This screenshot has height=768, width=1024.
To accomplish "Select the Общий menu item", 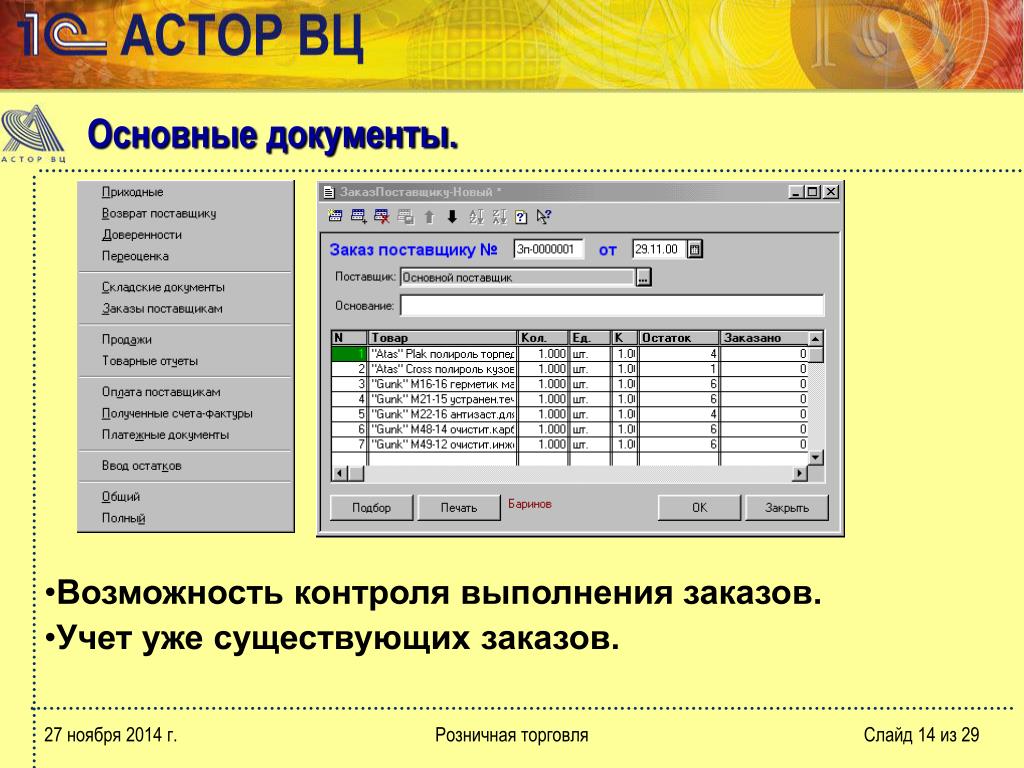I will [121, 496].
